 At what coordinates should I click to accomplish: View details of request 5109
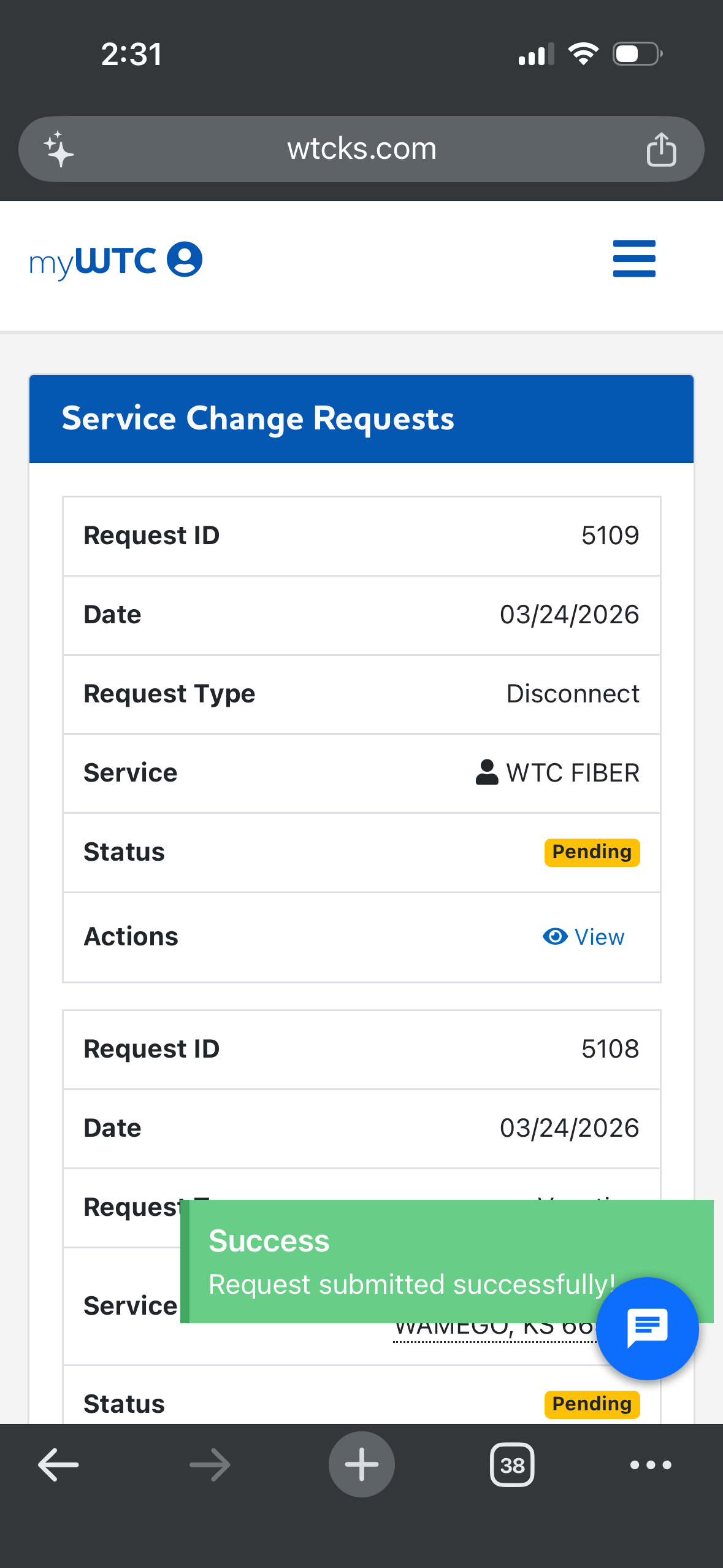(599, 937)
